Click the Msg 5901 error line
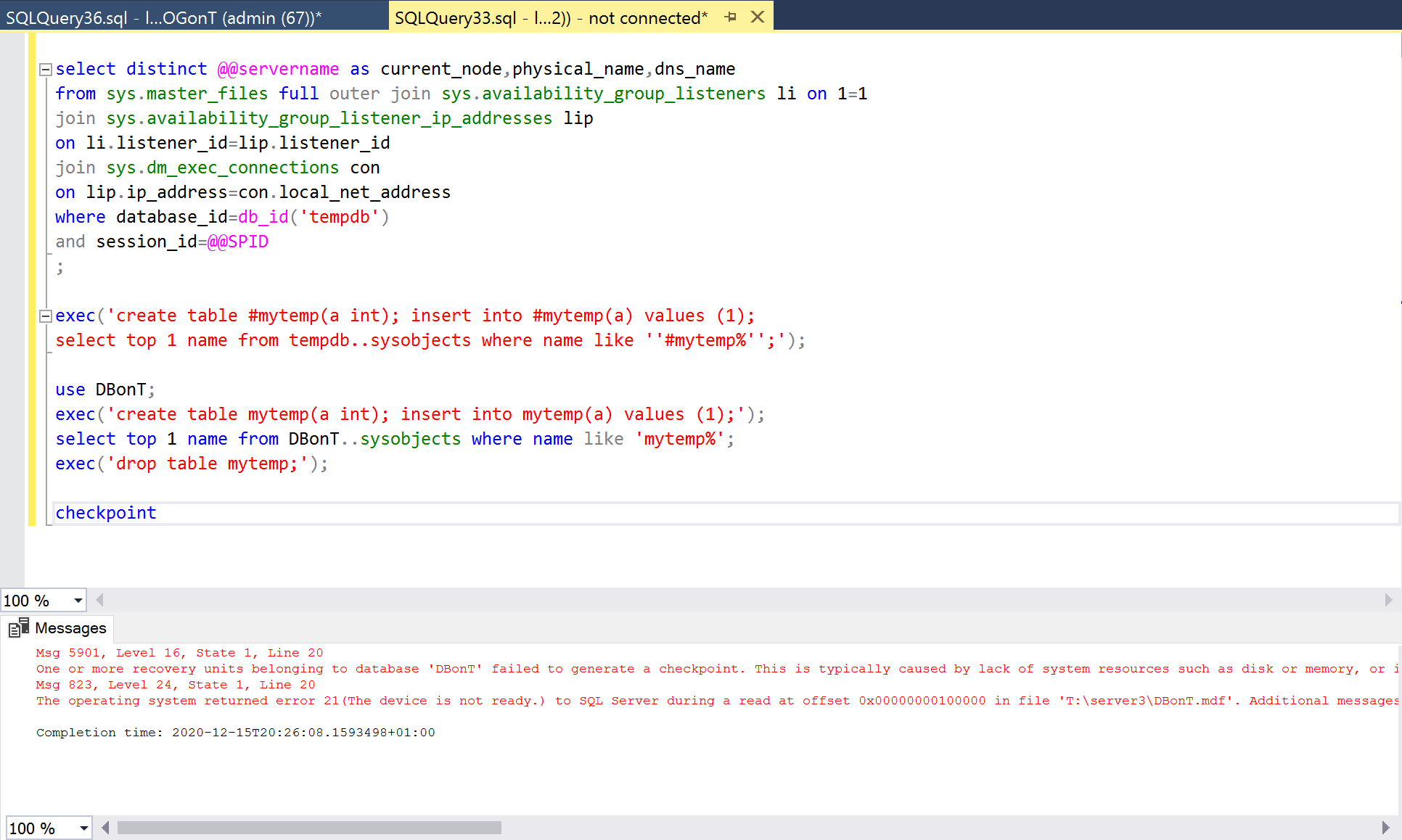1402x840 pixels. tap(179, 653)
